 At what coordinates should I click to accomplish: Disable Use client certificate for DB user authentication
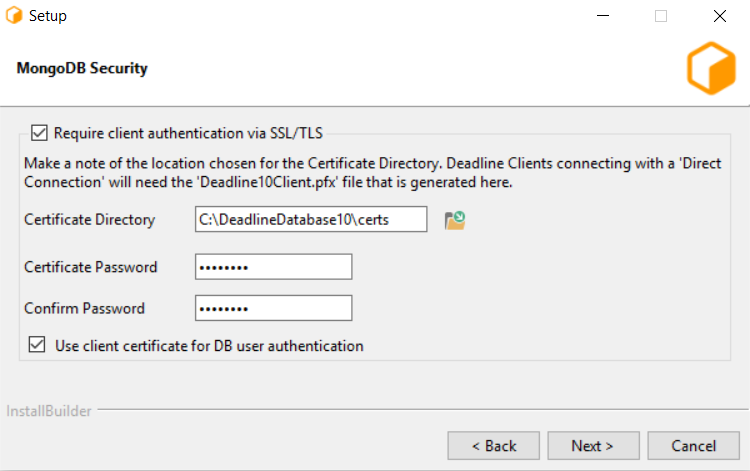(x=37, y=346)
